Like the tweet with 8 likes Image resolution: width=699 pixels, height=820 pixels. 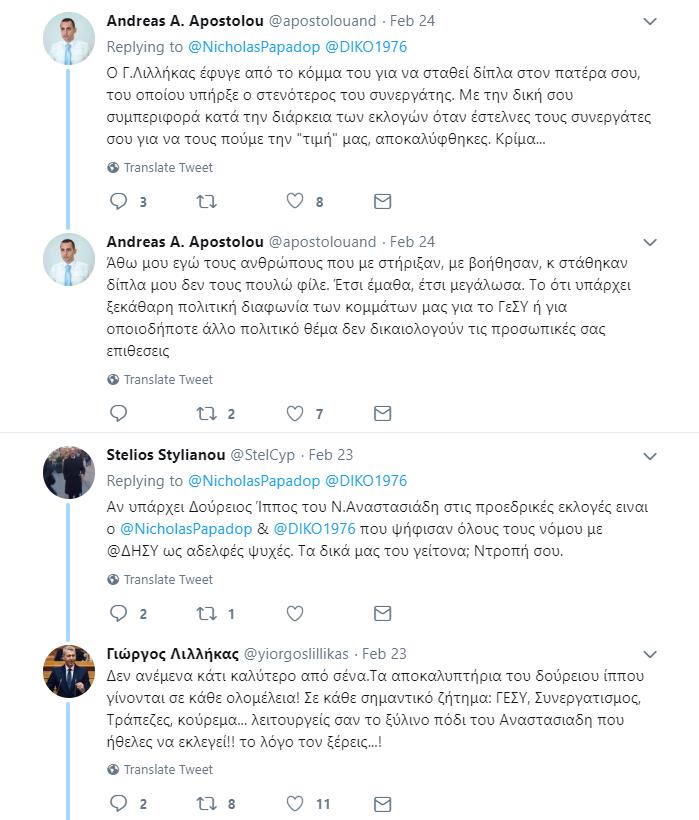(295, 201)
